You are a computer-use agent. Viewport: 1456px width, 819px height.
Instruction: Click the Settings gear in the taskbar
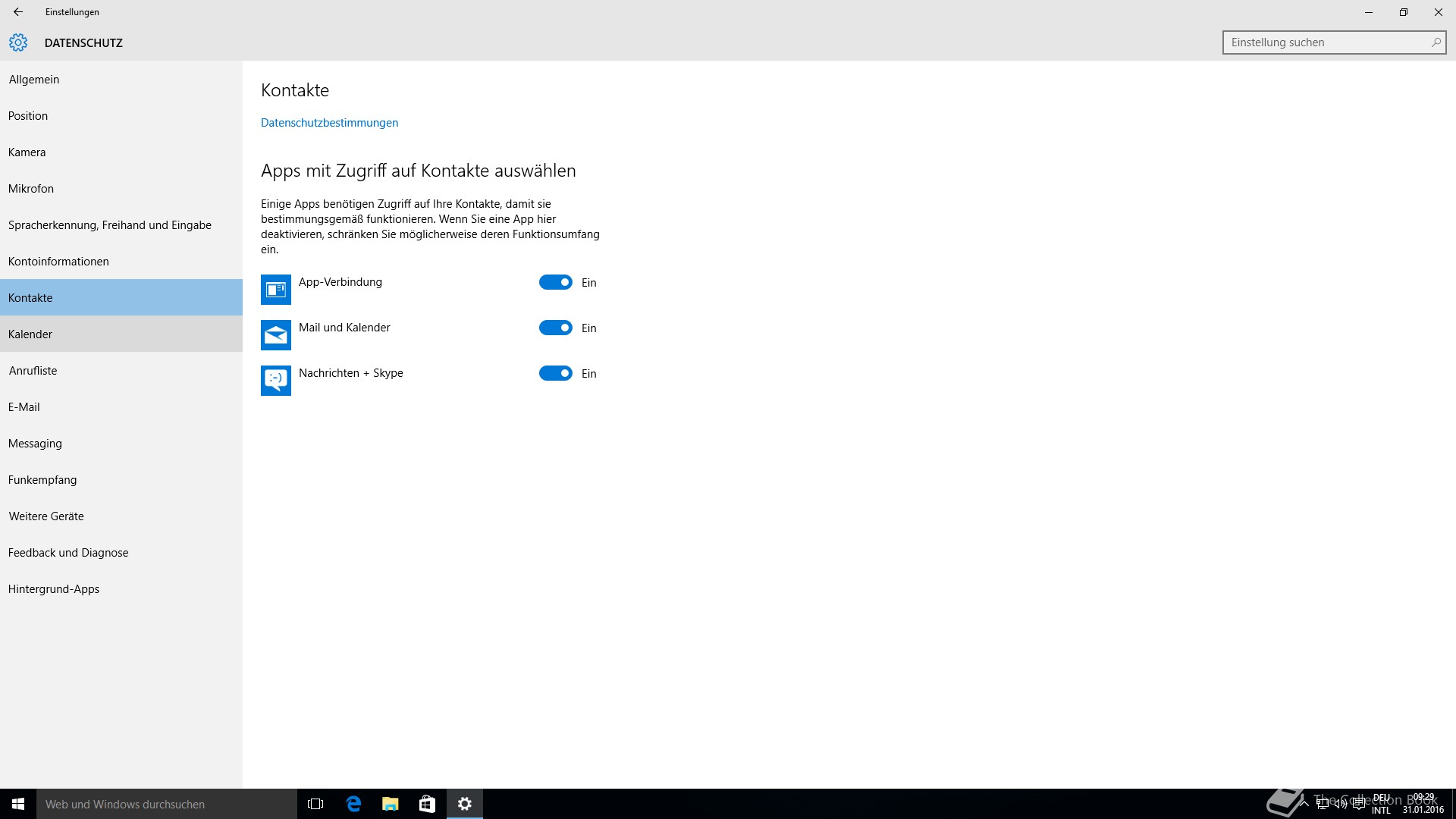465,804
